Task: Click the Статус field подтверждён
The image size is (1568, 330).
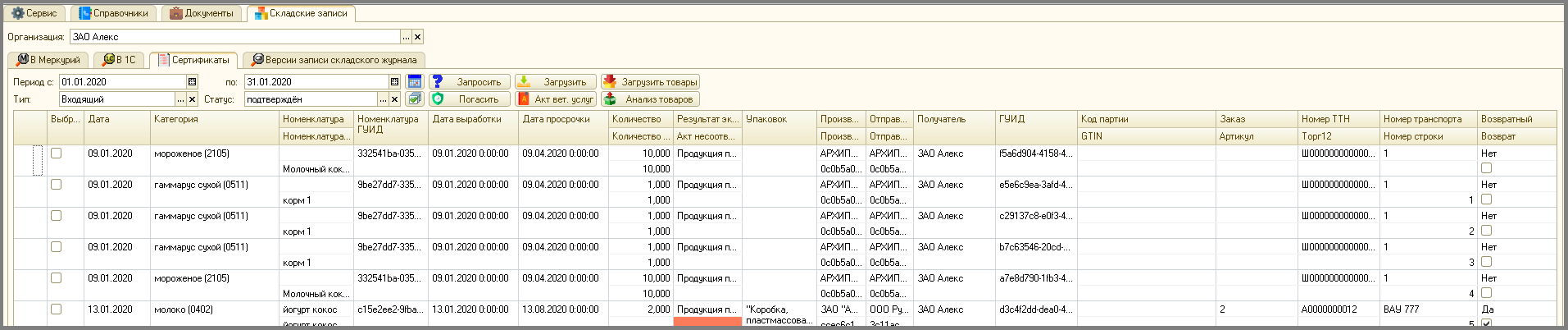Action: click(311, 99)
